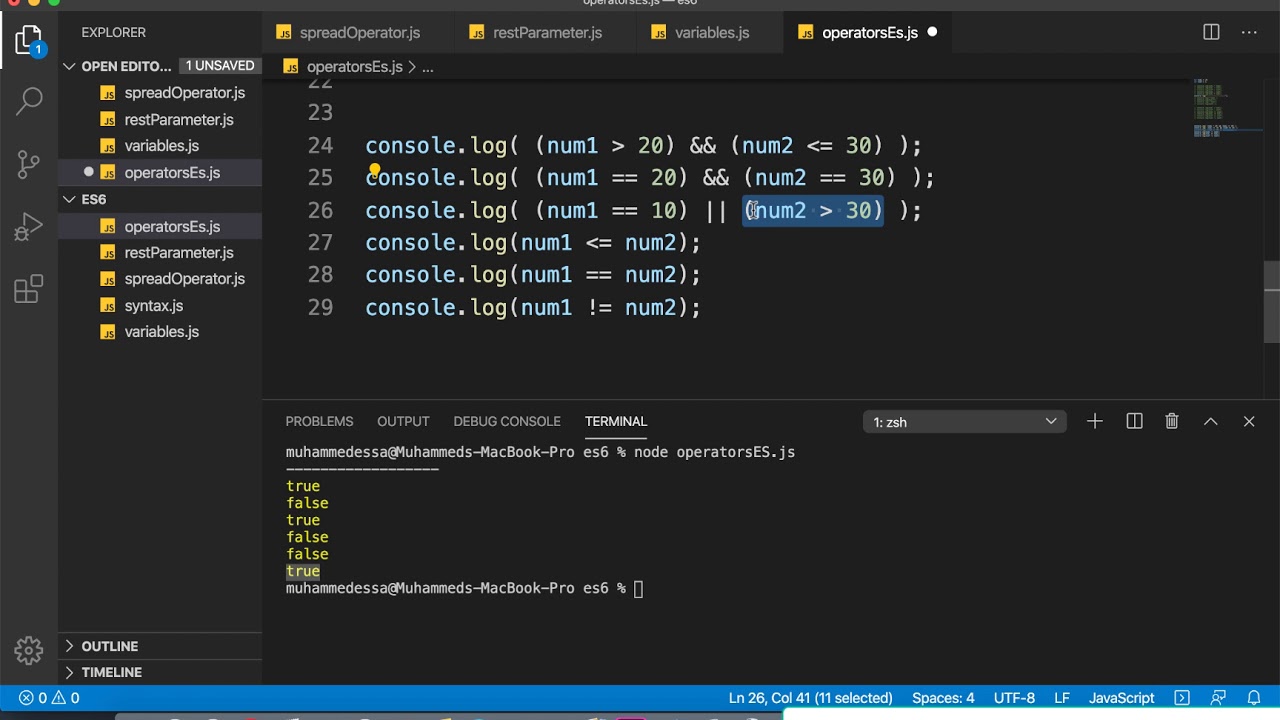Open the notifications bell in status bar

click(x=1254, y=698)
